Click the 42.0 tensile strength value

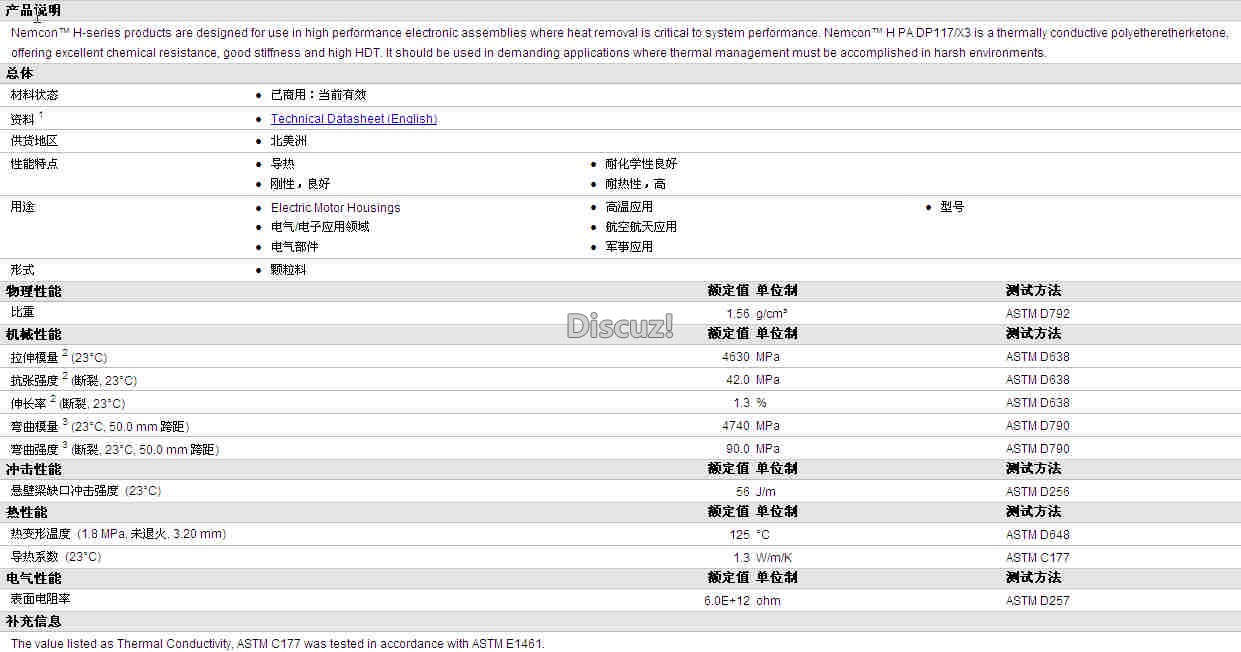click(x=738, y=380)
